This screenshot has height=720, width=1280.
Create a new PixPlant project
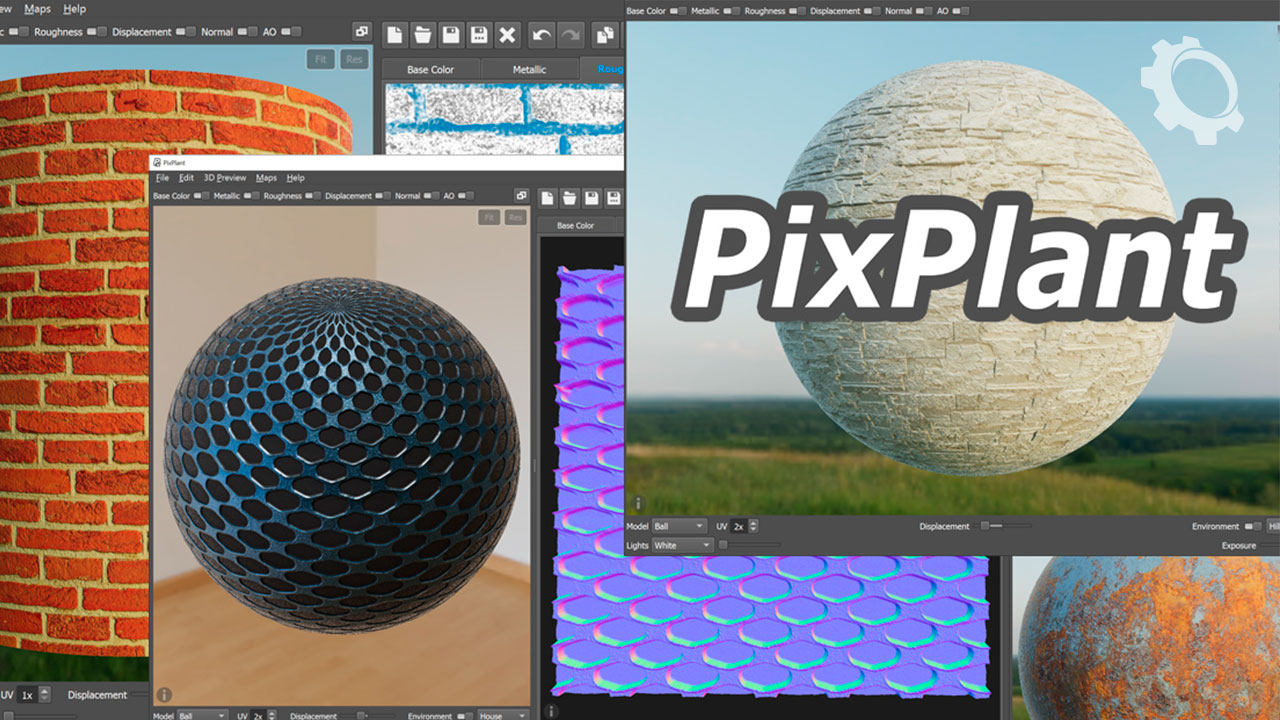click(x=394, y=34)
